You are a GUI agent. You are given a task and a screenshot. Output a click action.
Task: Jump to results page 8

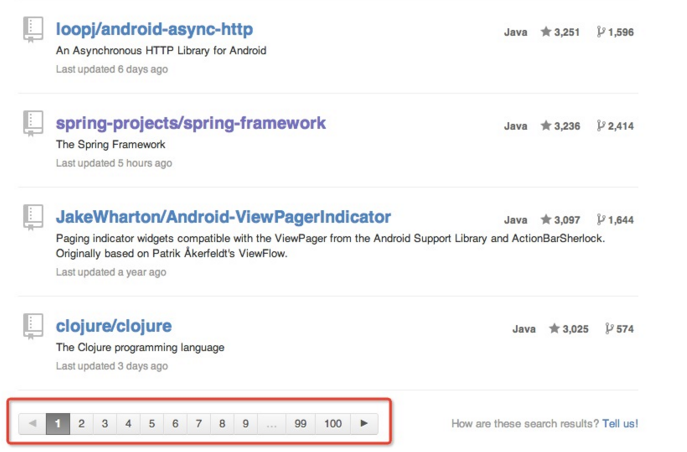tap(222, 424)
